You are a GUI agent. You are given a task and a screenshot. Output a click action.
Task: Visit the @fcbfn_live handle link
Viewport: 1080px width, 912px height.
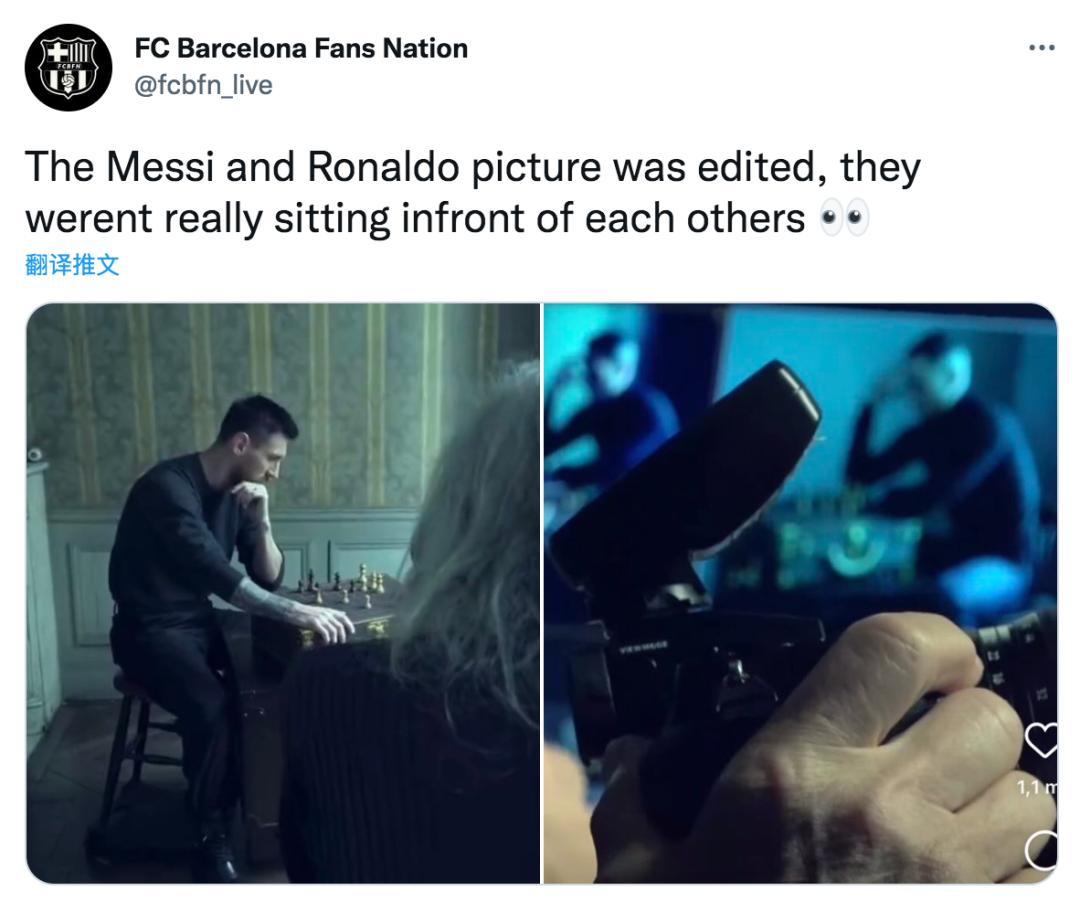coord(203,85)
